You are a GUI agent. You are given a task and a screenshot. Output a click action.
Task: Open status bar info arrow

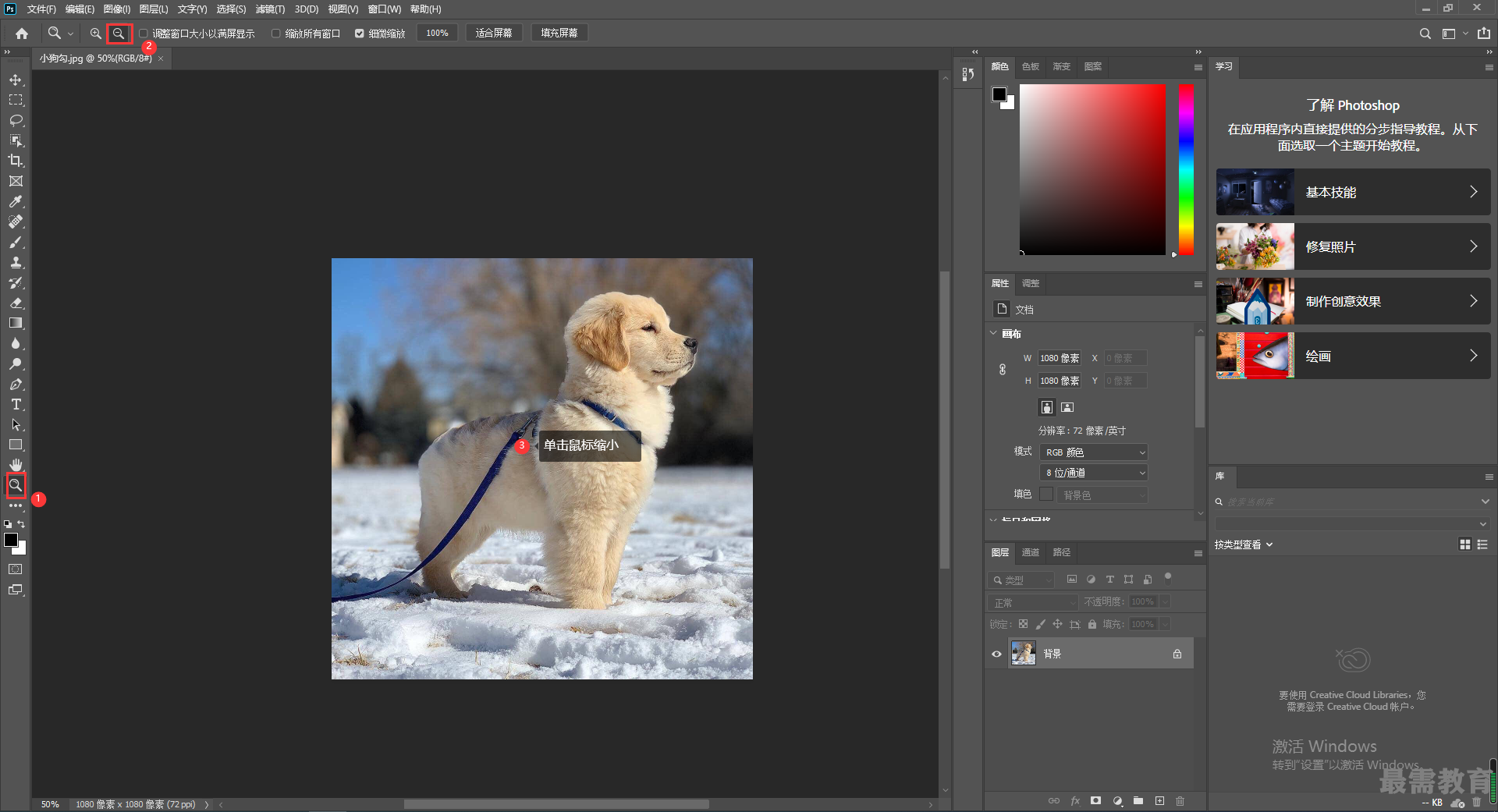point(207,804)
